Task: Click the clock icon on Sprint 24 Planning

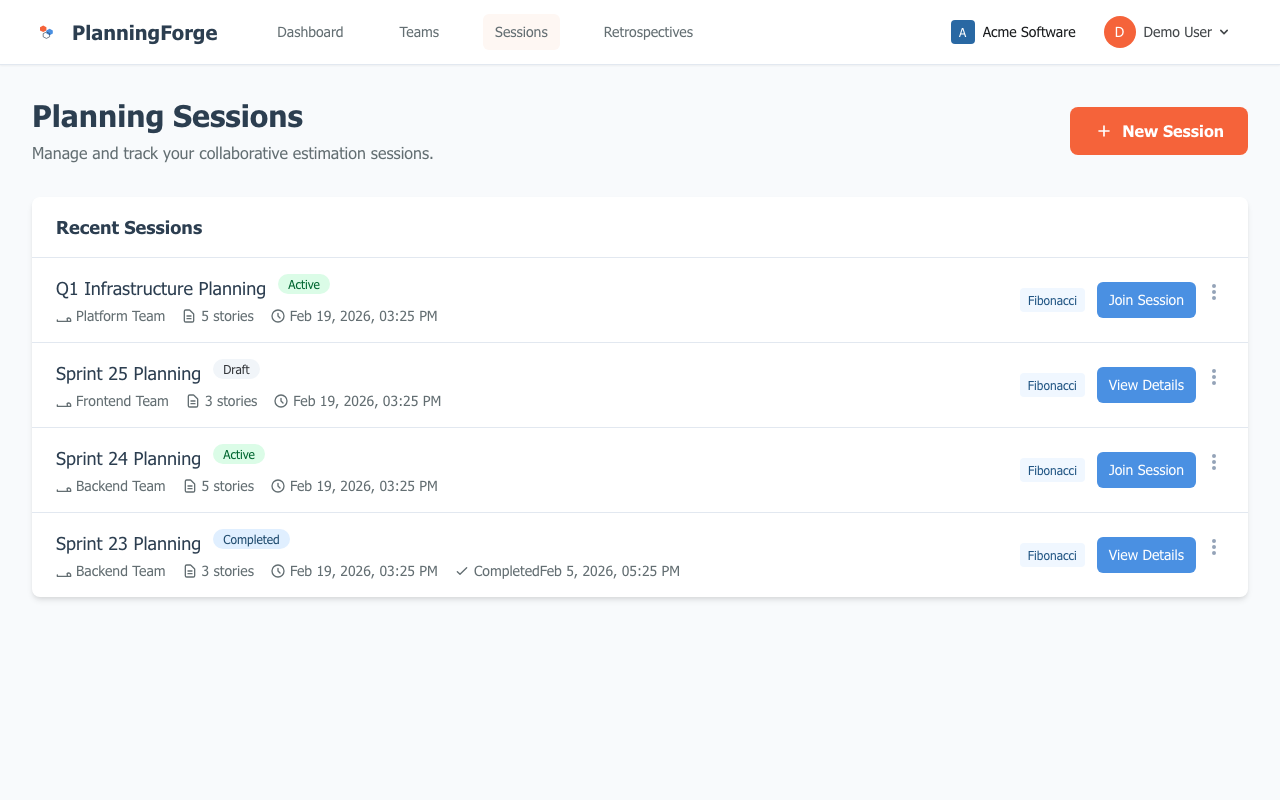Action: coord(277,486)
